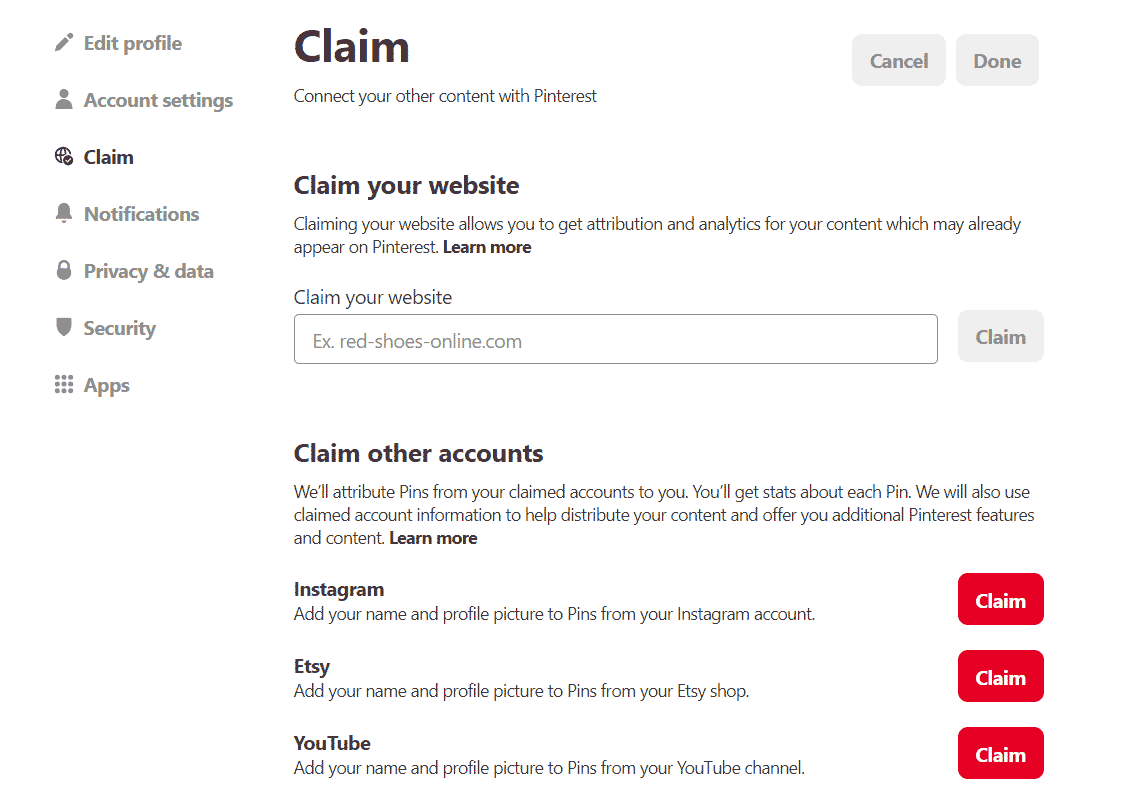The image size is (1139, 812).
Task: Select Notifications in the sidebar
Action: [x=141, y=214]
